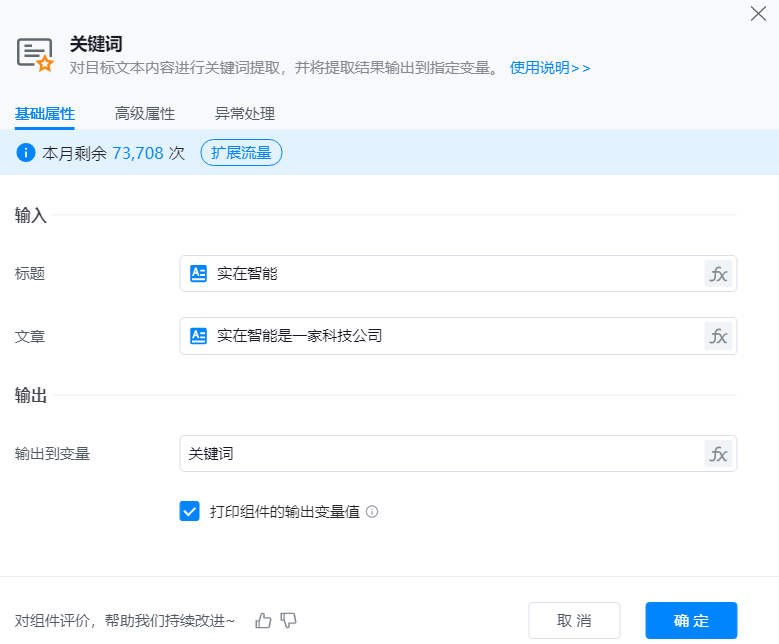Close the 关键词 dialog with X

coord(758,14)
